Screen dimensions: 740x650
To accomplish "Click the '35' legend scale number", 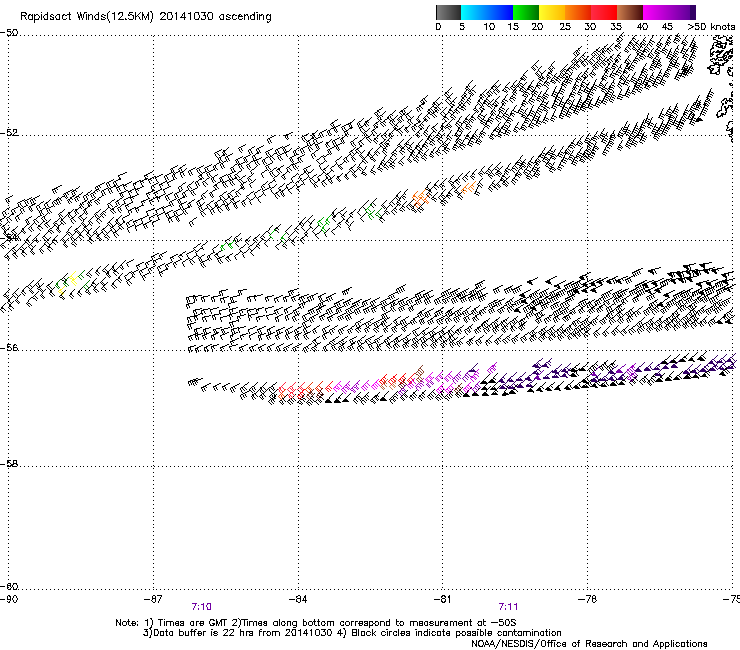I will pos(616,27).
